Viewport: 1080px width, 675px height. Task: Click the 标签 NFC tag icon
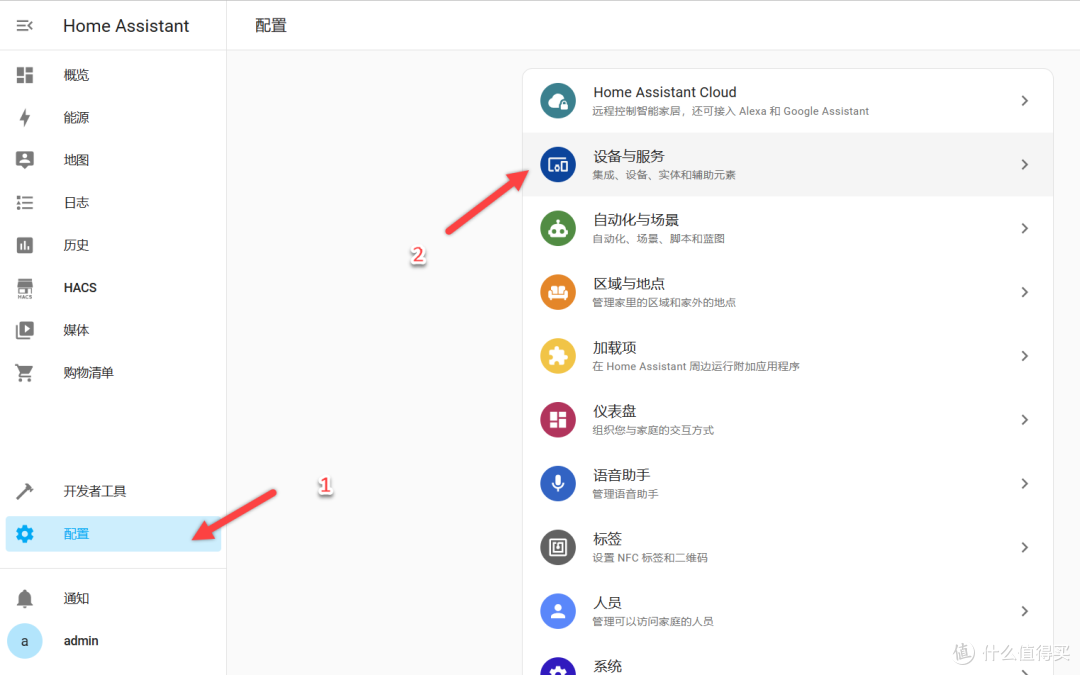558,548
